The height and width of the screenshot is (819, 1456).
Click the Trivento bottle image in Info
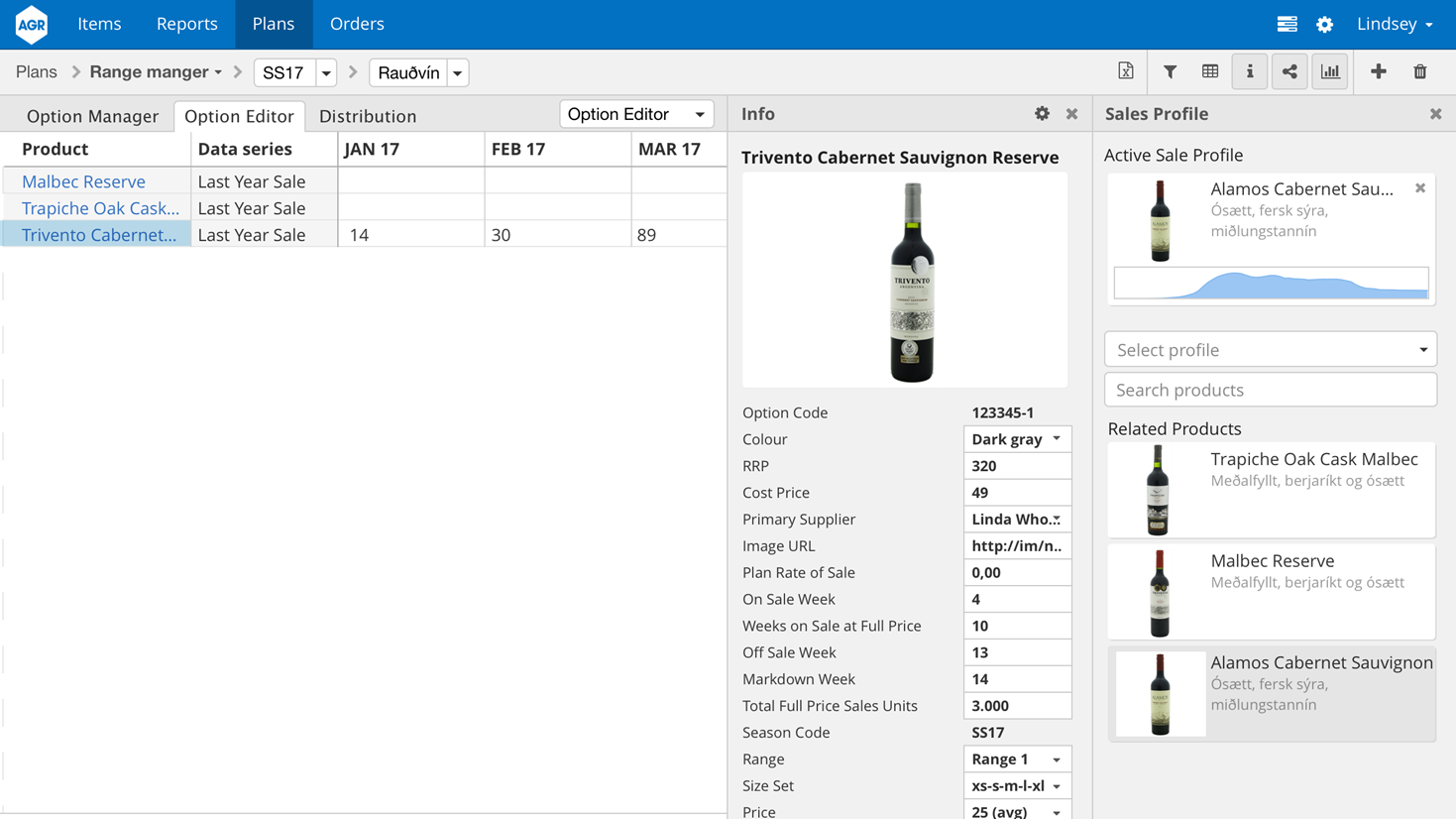[911, 282]
